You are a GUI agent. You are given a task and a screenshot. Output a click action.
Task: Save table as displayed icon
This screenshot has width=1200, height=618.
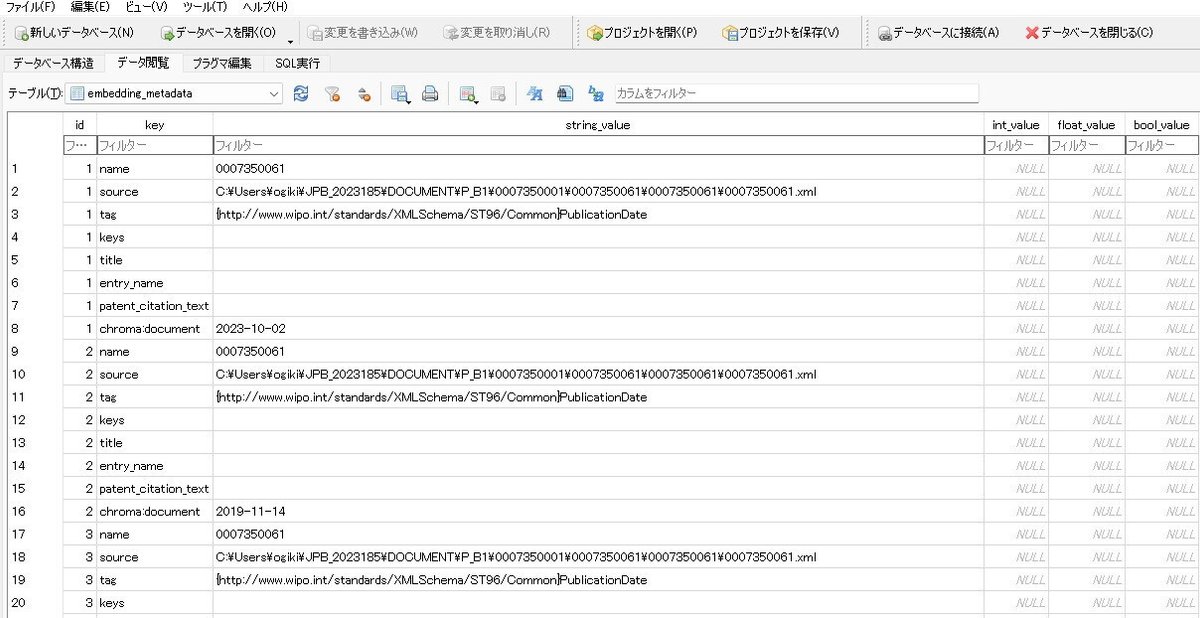401,93
